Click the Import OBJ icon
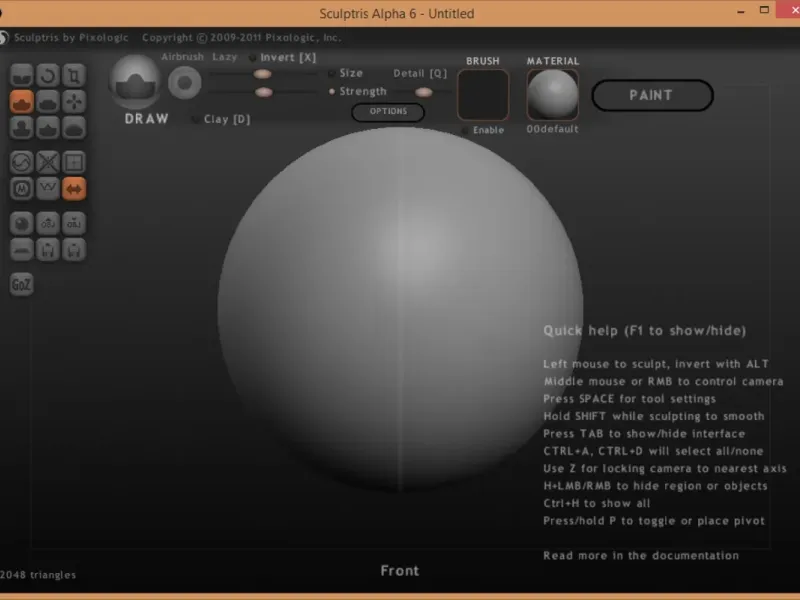 pos(48,223)
